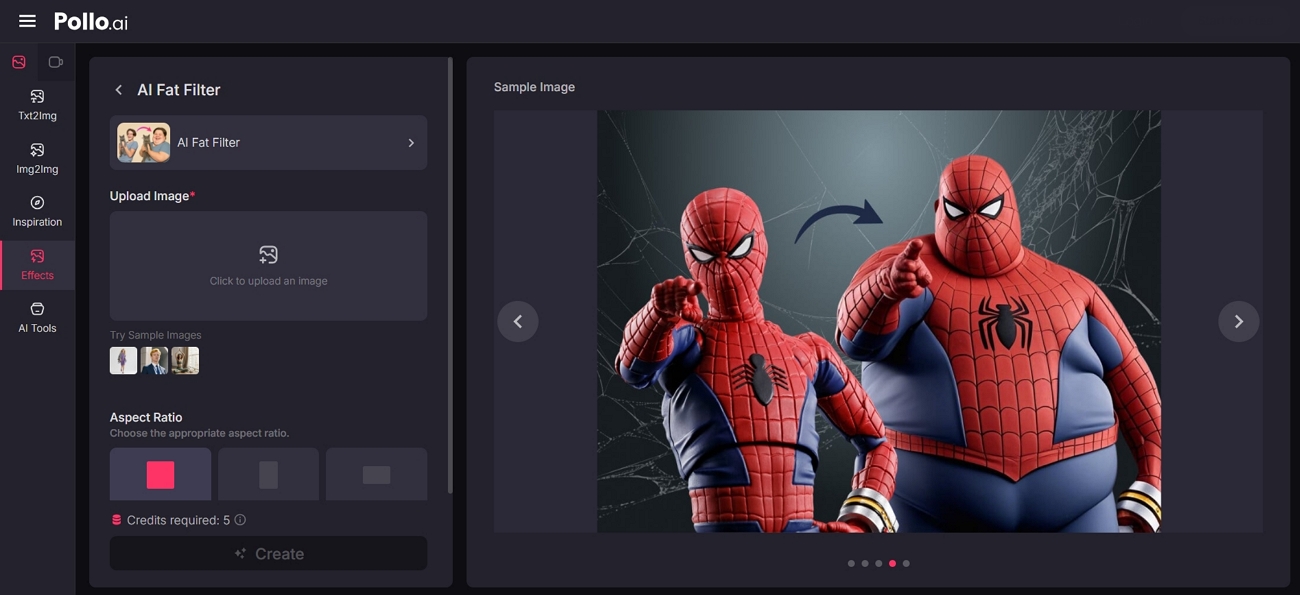Click the Create button
Screen dimensions: 1300x595
268,553
